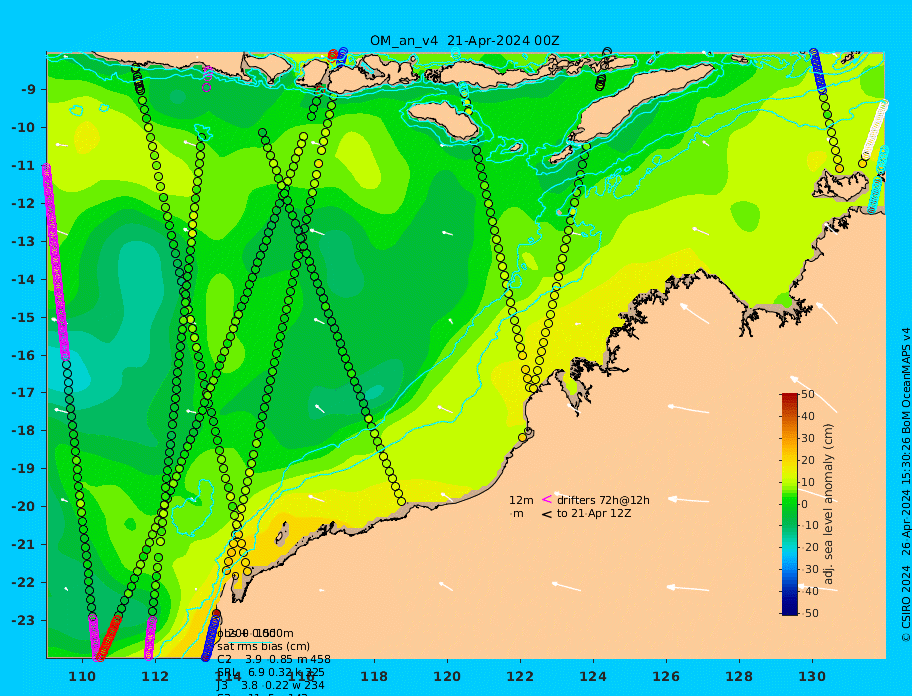Click the CSIRO 2024 BoM OceanMAPS copyright text

pos(906,485)
